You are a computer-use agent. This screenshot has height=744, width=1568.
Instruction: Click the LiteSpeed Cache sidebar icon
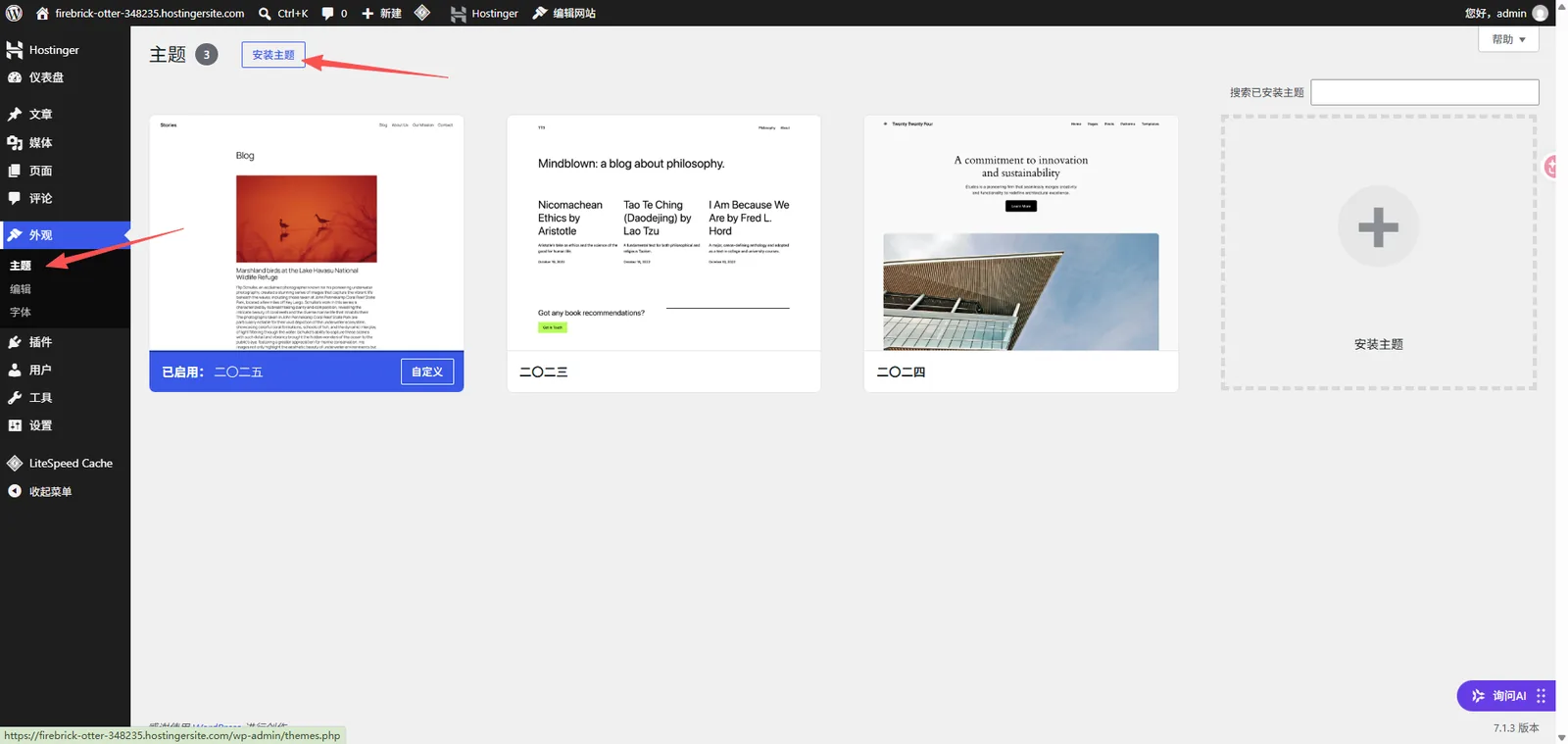(15, 463)
